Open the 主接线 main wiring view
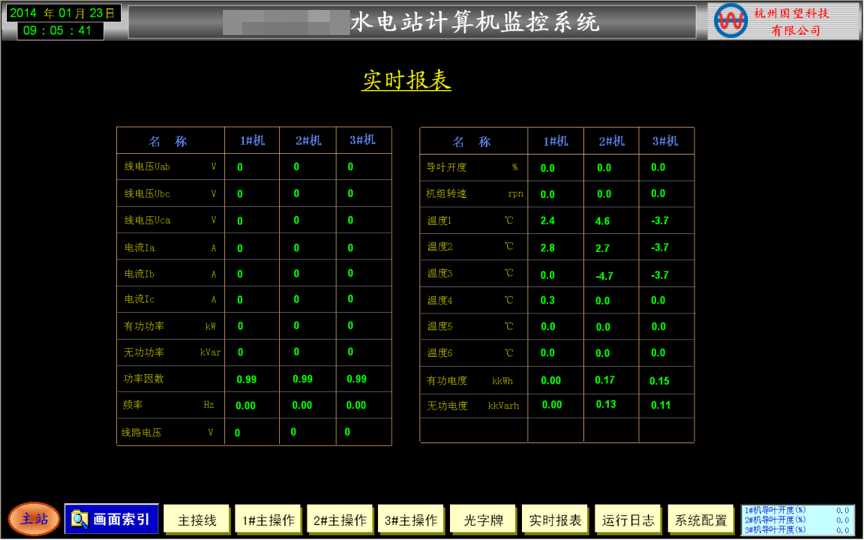This screenshot has height=540, width=864. coord(197,520)
